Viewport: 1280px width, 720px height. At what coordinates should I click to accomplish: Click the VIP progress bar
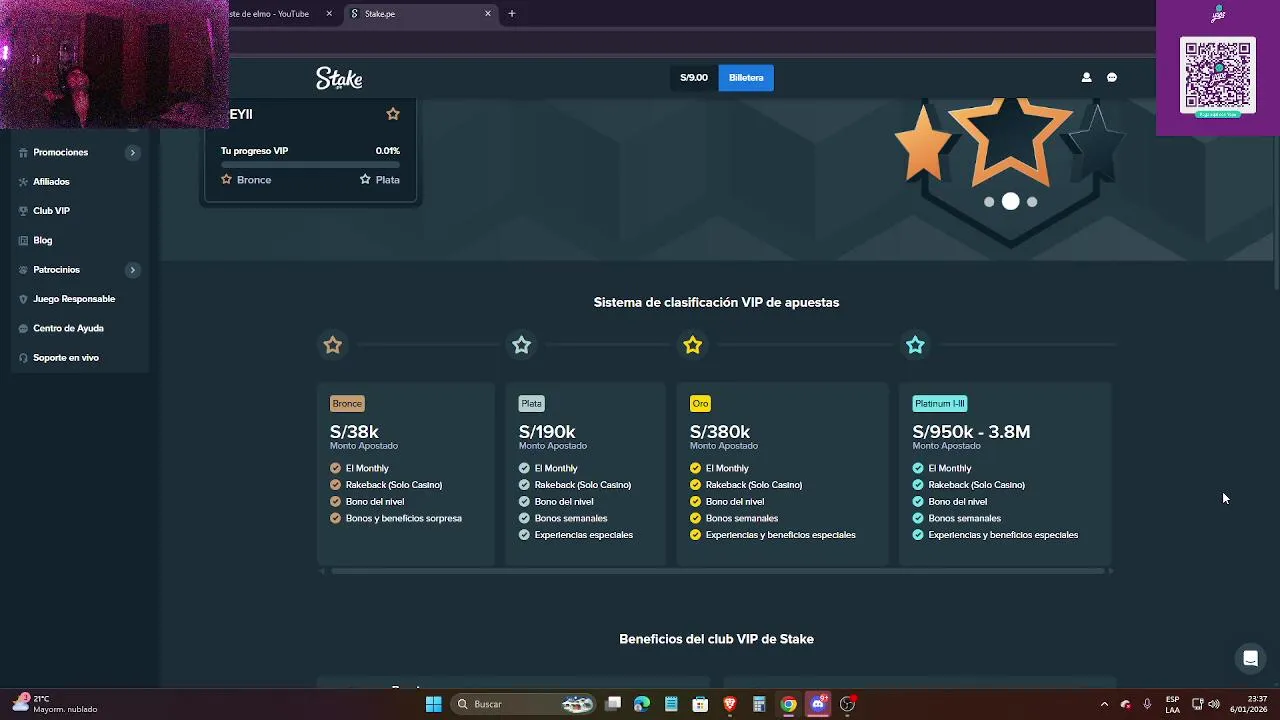[x=310, y=164]
